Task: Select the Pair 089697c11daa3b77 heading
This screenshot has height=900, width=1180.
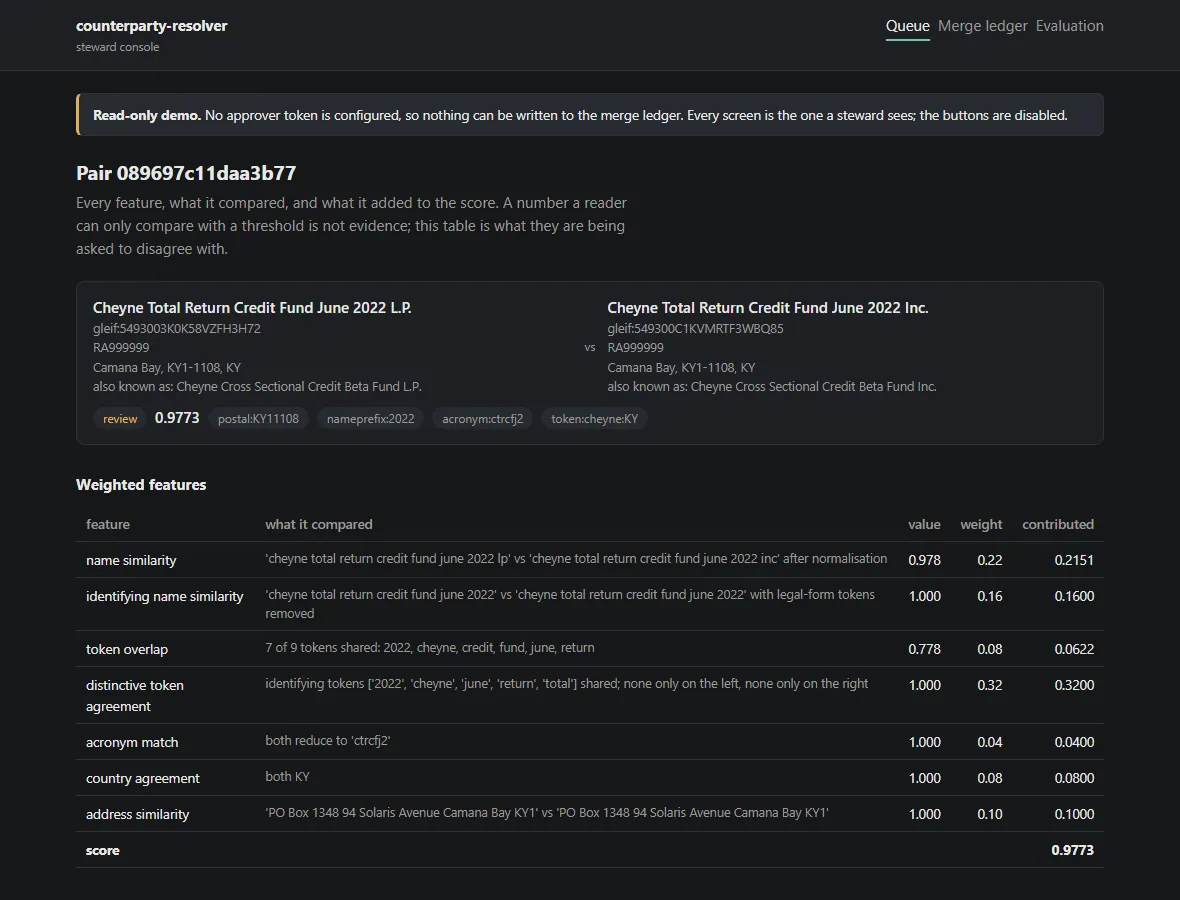Action: click(186, 173)
